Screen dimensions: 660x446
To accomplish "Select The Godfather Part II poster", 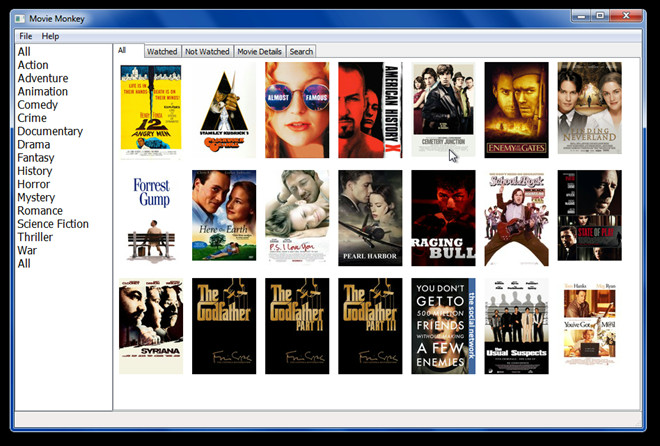I will coord(297,326).
